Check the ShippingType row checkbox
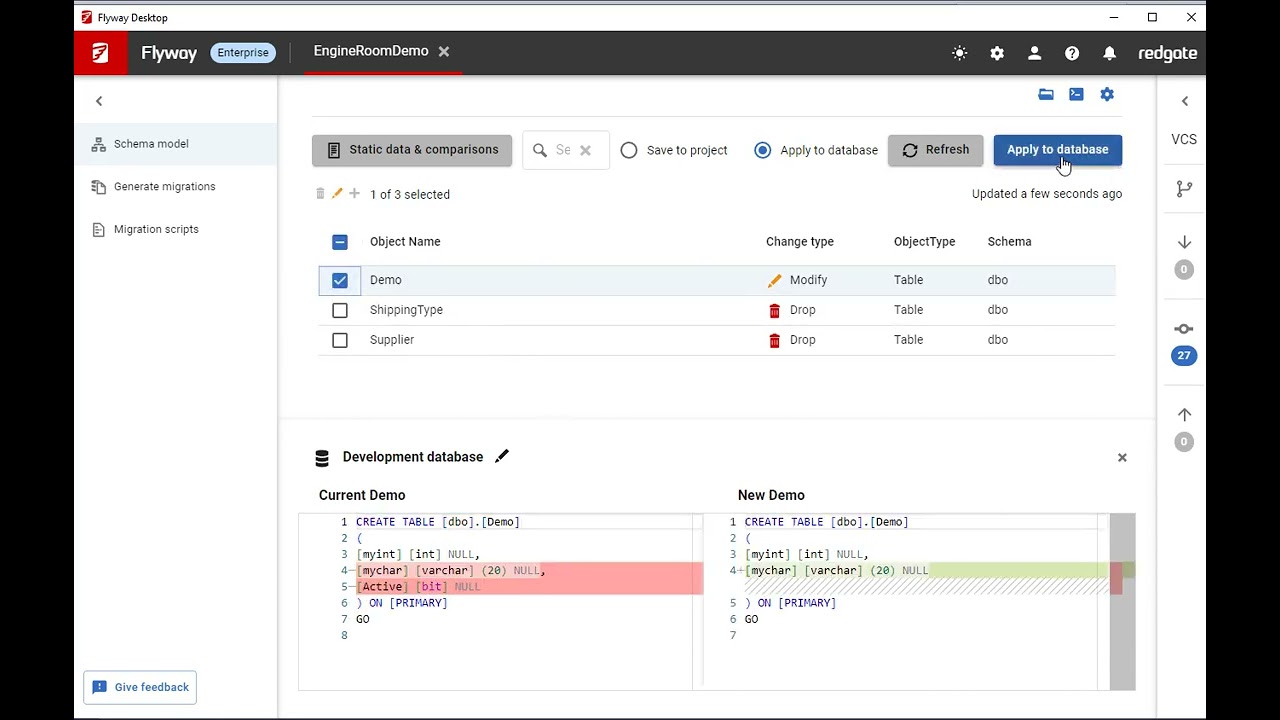This screenshot has width=1280, height=720. pos(340,310)
